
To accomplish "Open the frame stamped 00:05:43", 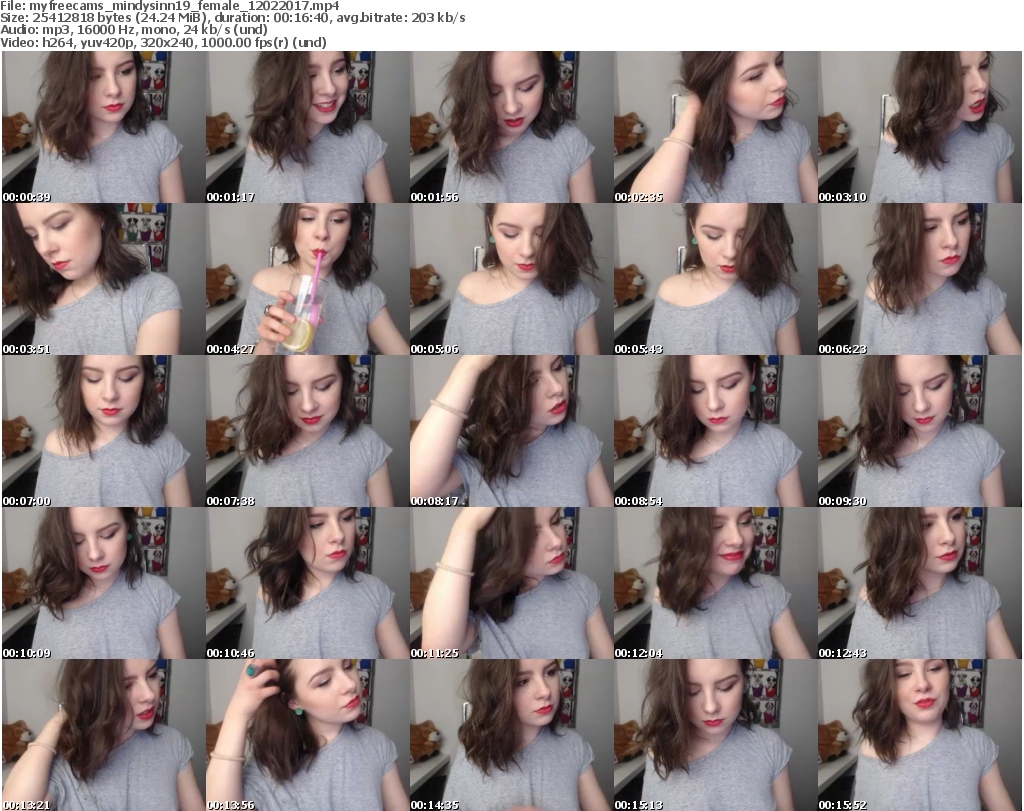I will point(716,279).
